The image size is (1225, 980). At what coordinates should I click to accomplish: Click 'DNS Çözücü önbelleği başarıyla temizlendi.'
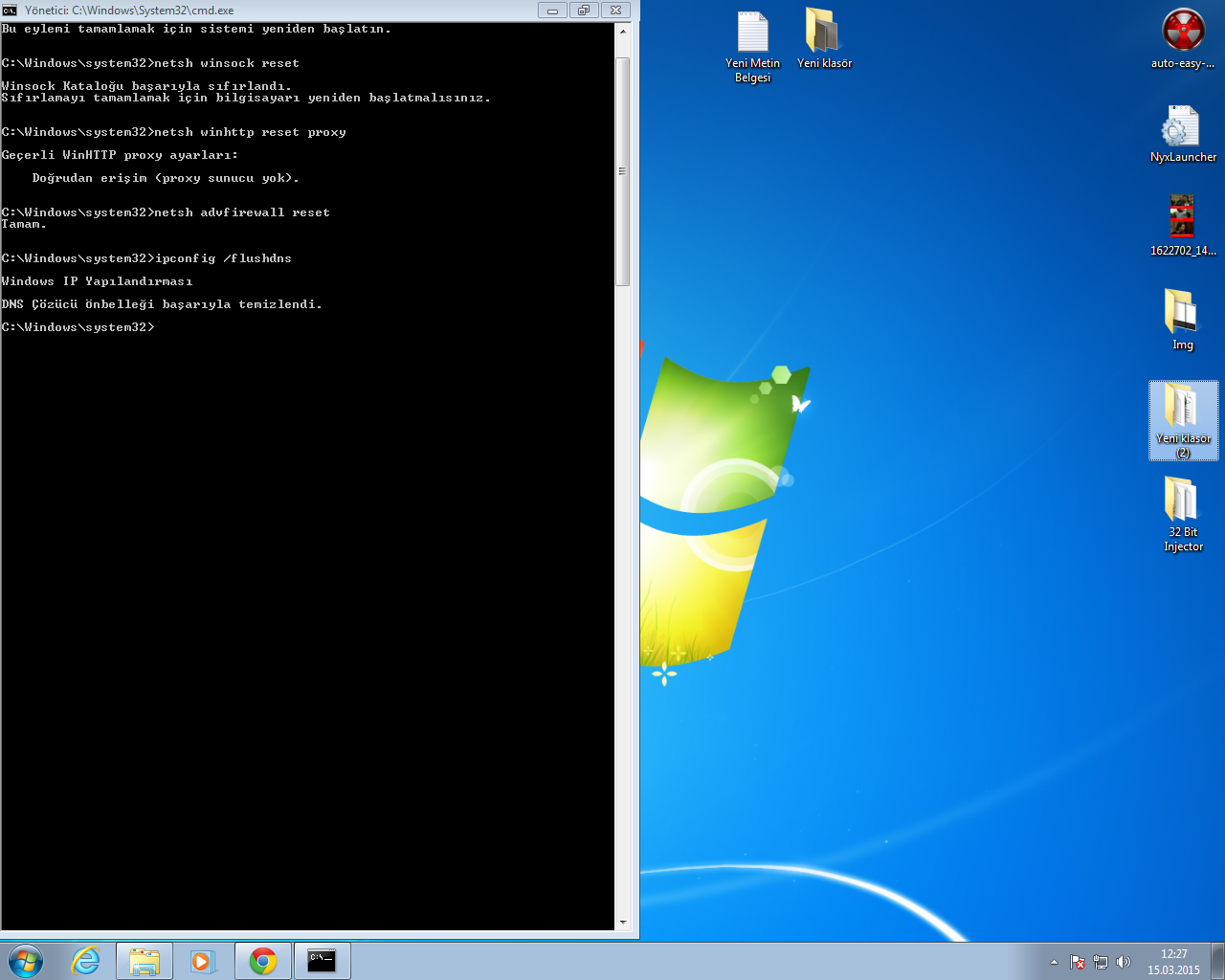click(x=162, y=304)
